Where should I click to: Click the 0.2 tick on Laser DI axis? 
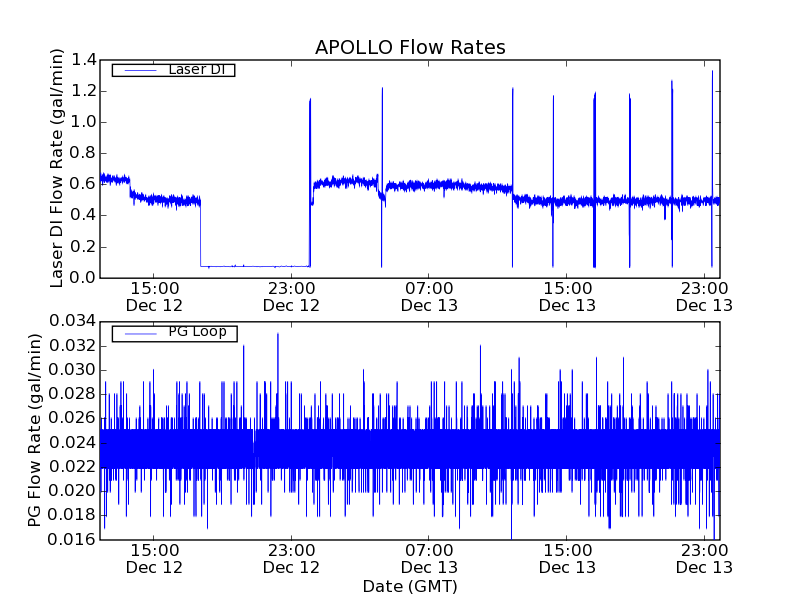83,247
